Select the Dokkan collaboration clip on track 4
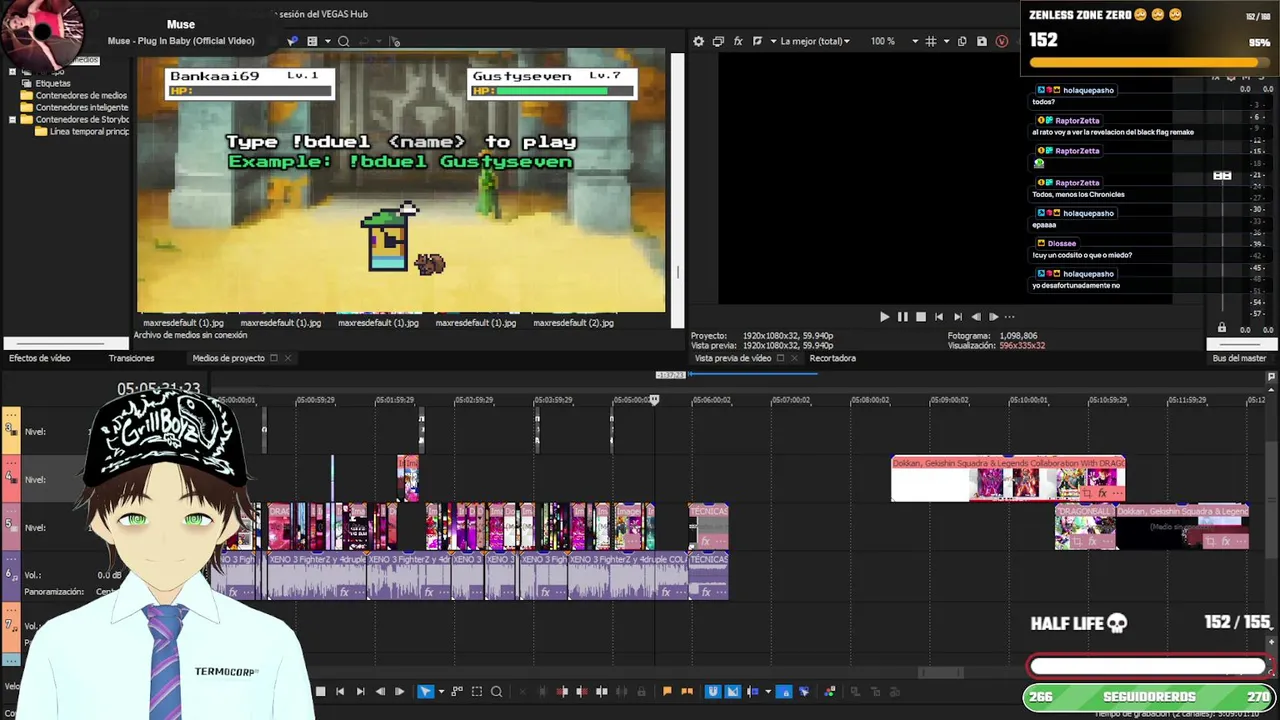This screenshot has height=720, width=1280. click(1008, 479)
